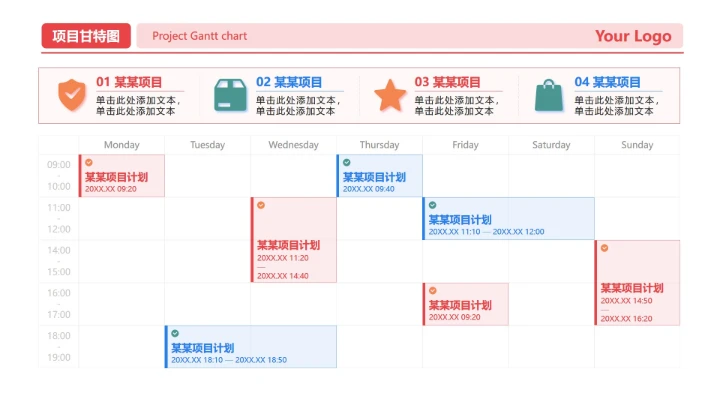
Task: Open the 01 某某项目 heading
Action: coord(129,82)
